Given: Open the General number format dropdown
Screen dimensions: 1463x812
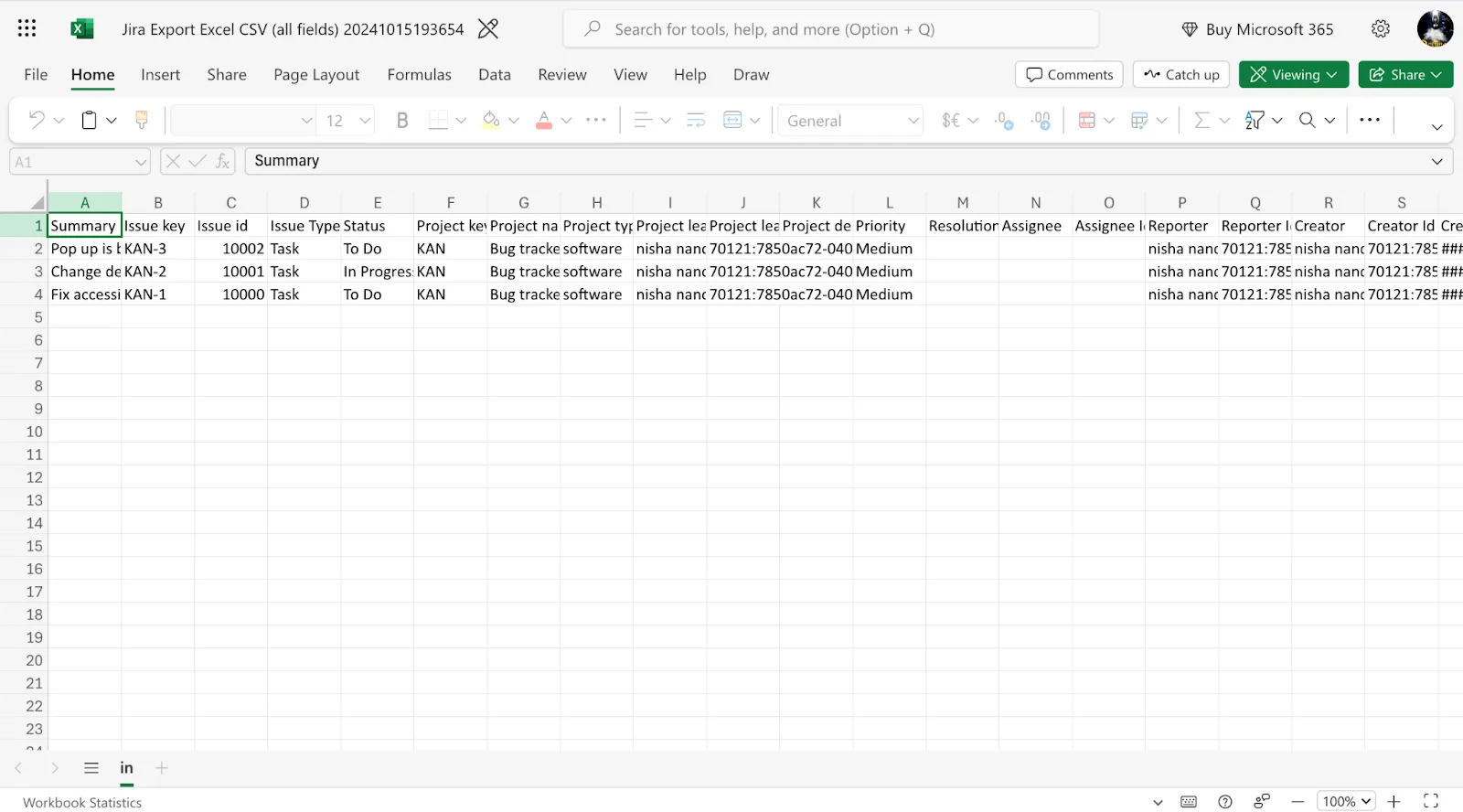Looking at the screenshot, I should tap(913, 120).
